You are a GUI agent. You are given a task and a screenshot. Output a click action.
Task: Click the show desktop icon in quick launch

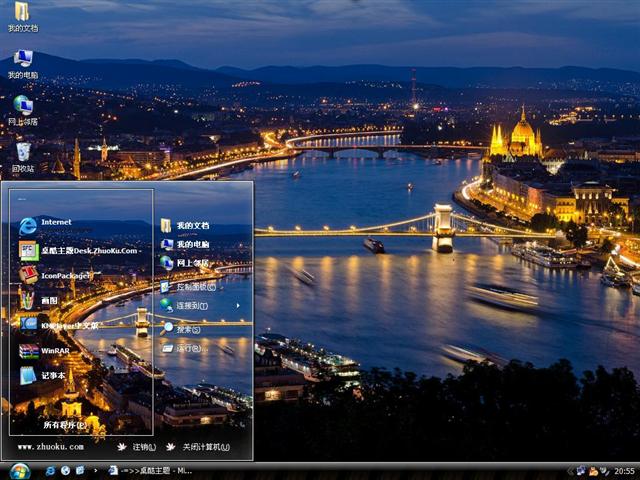(x=80, y=471)
